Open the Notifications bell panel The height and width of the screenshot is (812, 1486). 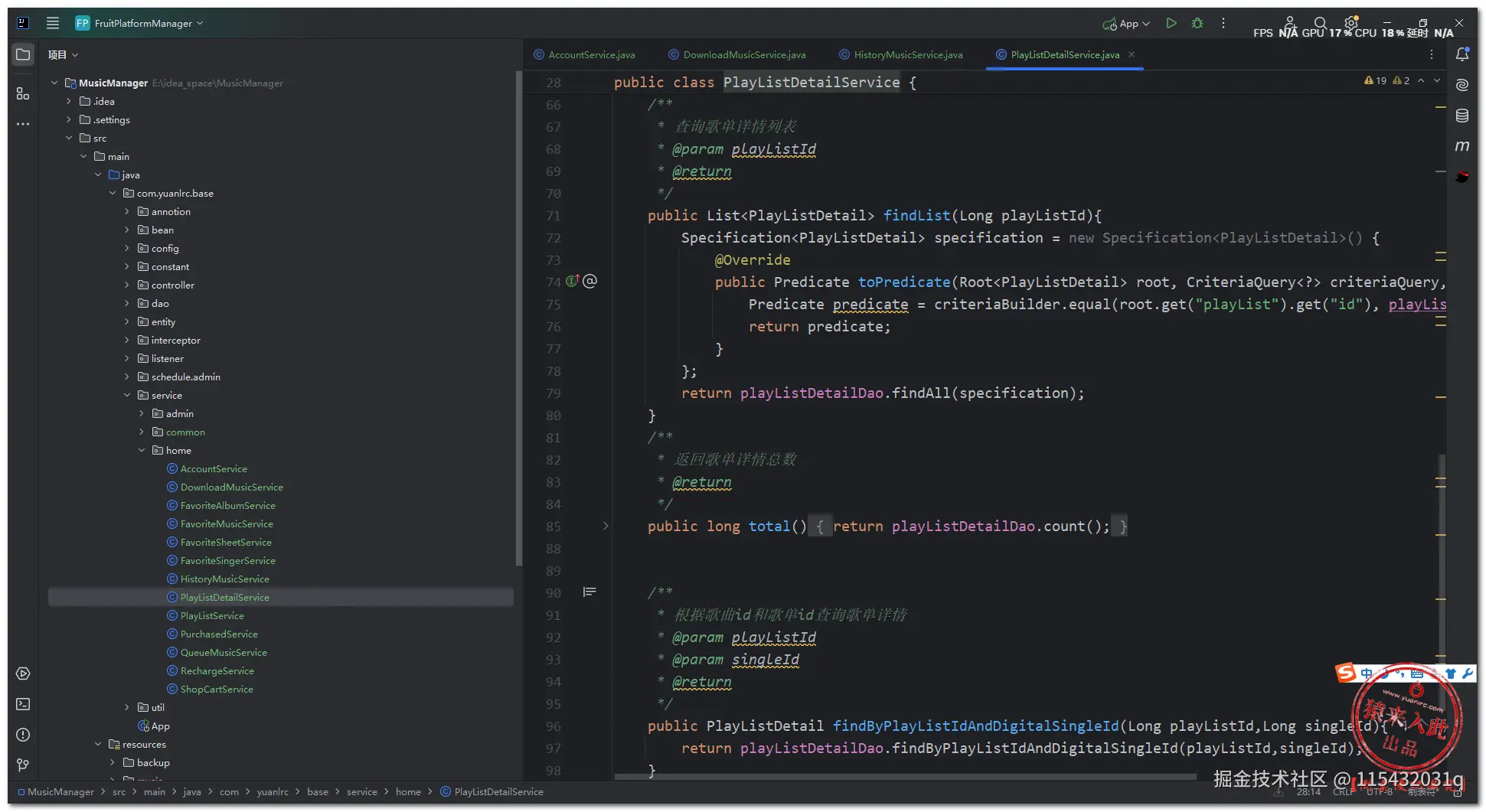pyautogui.click(x=1462, y=54)
